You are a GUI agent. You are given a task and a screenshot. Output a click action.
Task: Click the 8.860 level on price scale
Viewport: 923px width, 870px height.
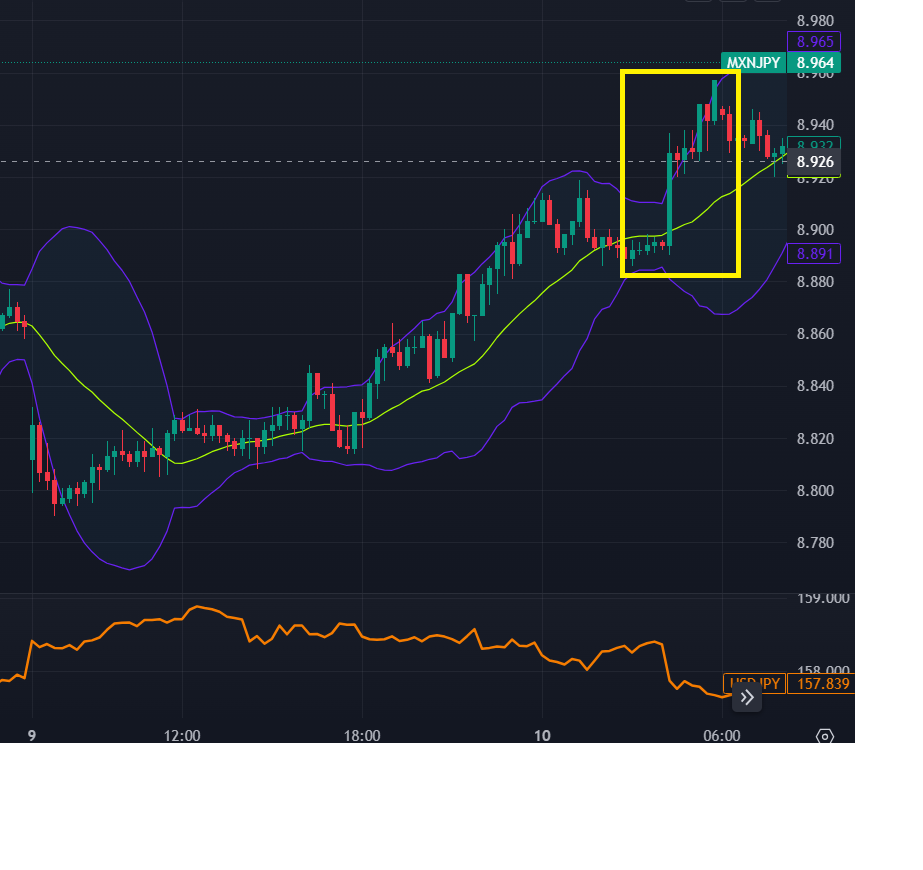coord(815,334)
